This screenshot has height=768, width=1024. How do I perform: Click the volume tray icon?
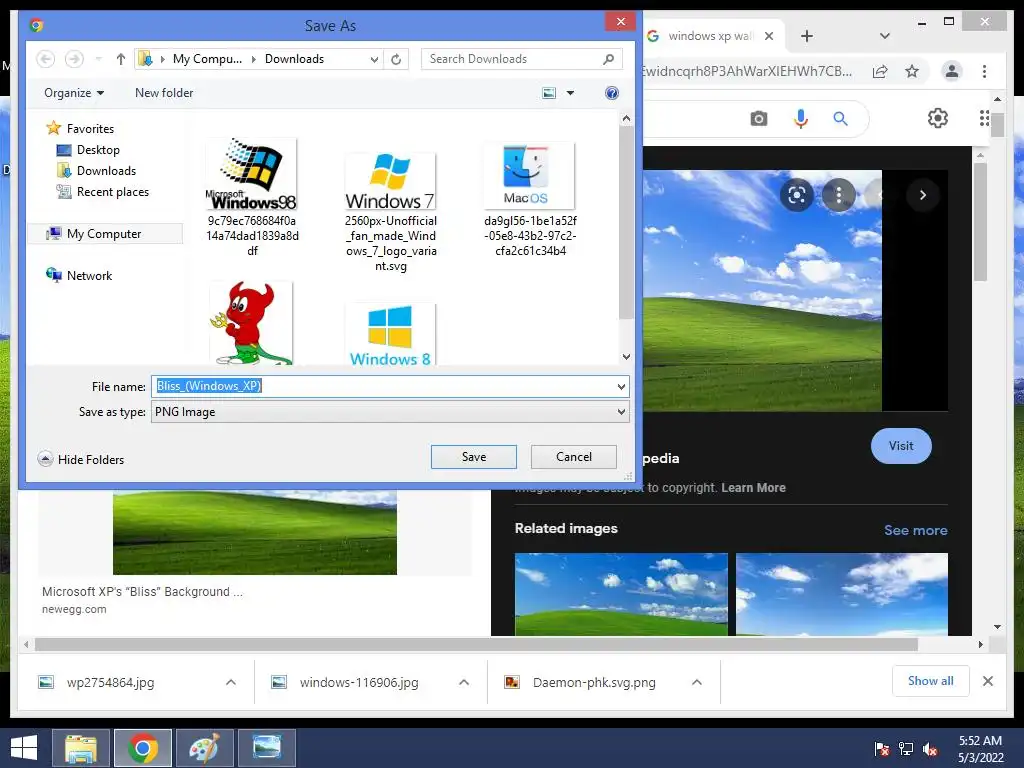tap(930, 749)
